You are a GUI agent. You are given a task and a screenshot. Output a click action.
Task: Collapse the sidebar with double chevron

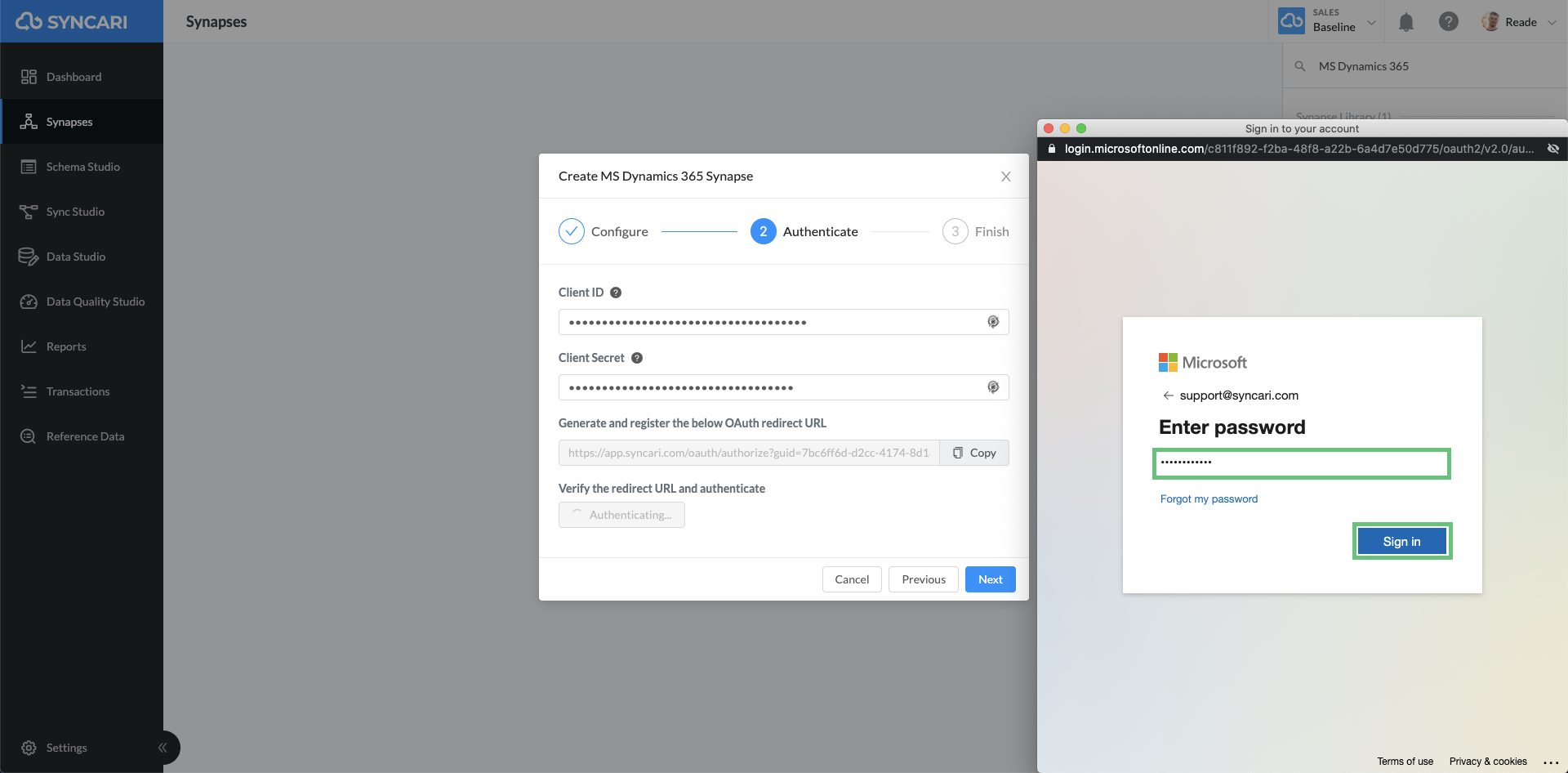163,748
